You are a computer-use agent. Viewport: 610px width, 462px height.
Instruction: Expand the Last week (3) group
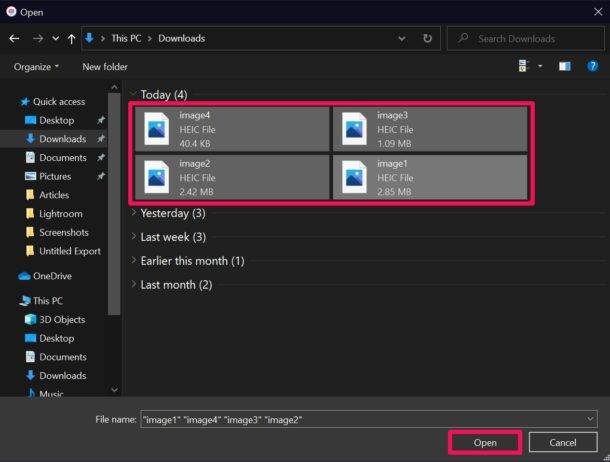pos(134,237)
